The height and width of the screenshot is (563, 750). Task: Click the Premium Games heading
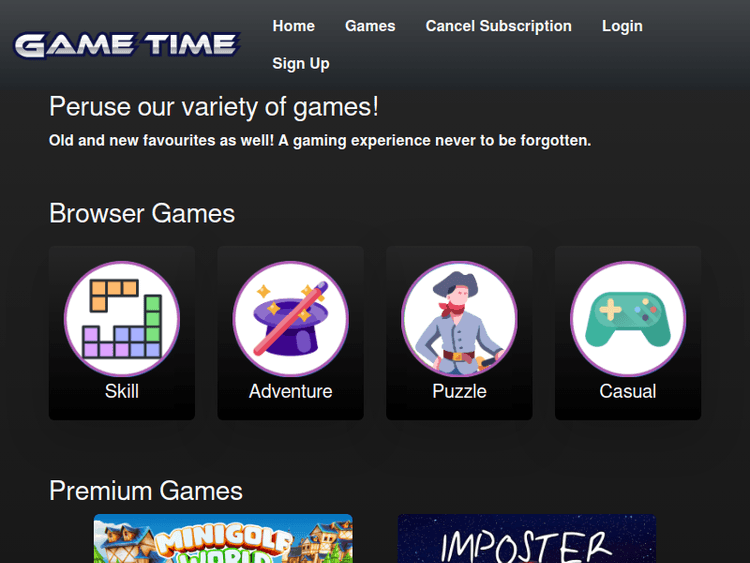(146, 491)
